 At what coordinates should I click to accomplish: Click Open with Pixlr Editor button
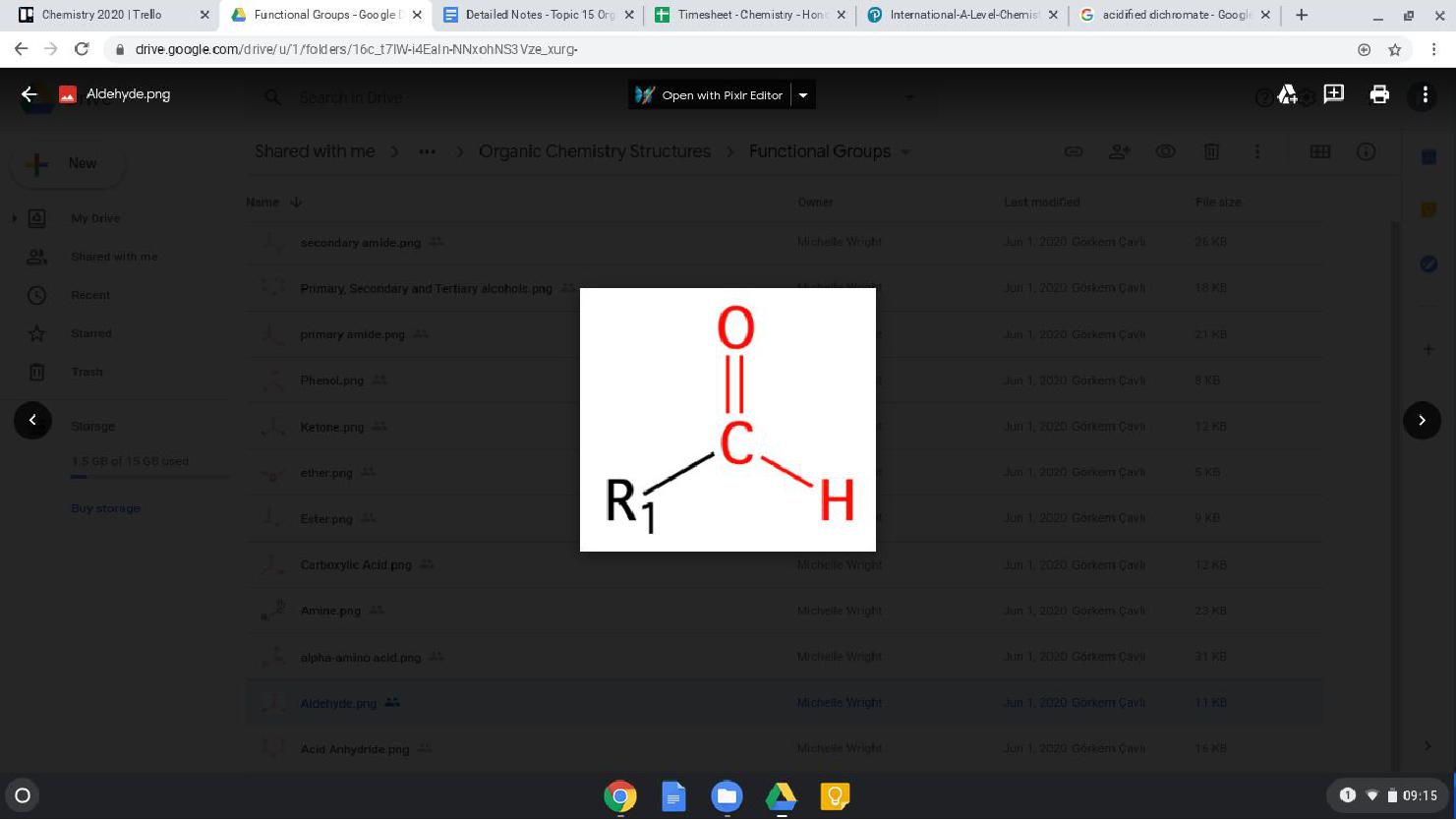[x=710, y=95]
